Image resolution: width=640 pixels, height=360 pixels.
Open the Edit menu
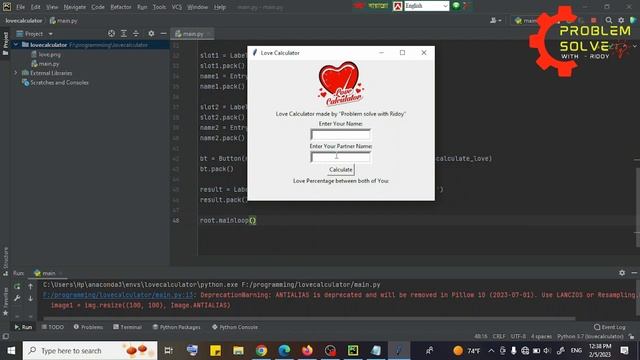(36, 7)
